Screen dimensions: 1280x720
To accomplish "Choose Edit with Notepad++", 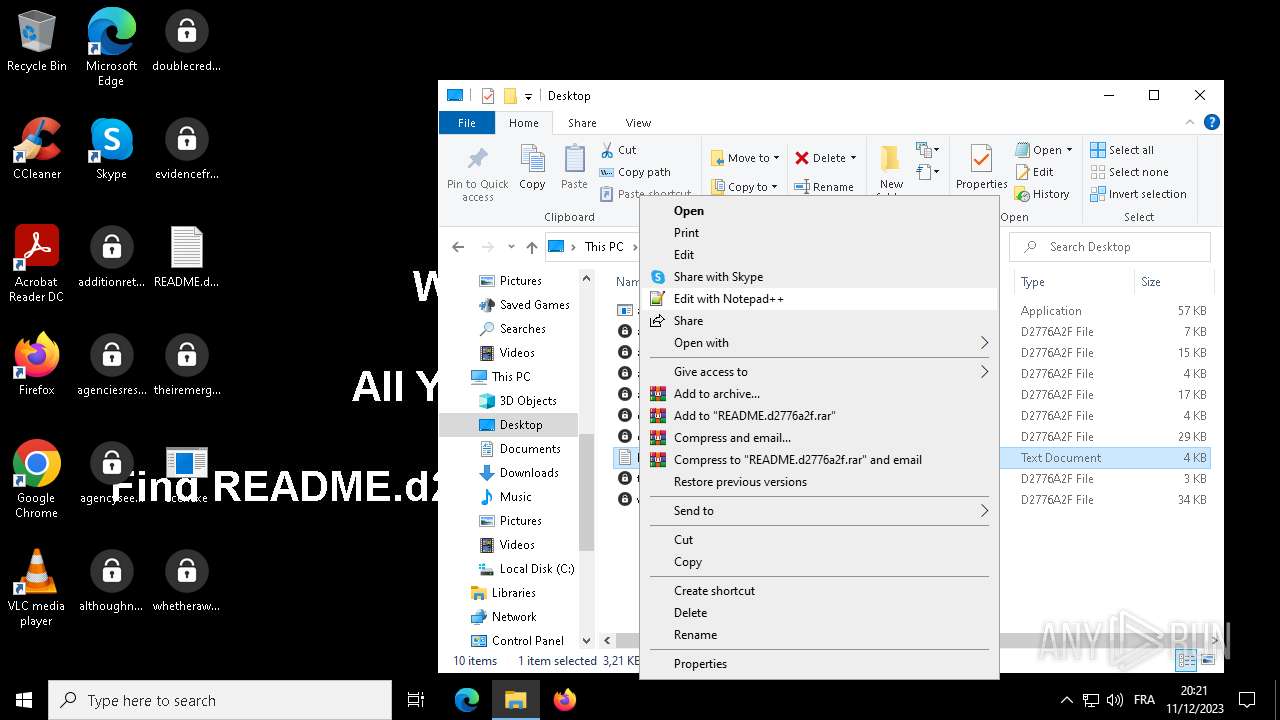I will coord(818,299).
